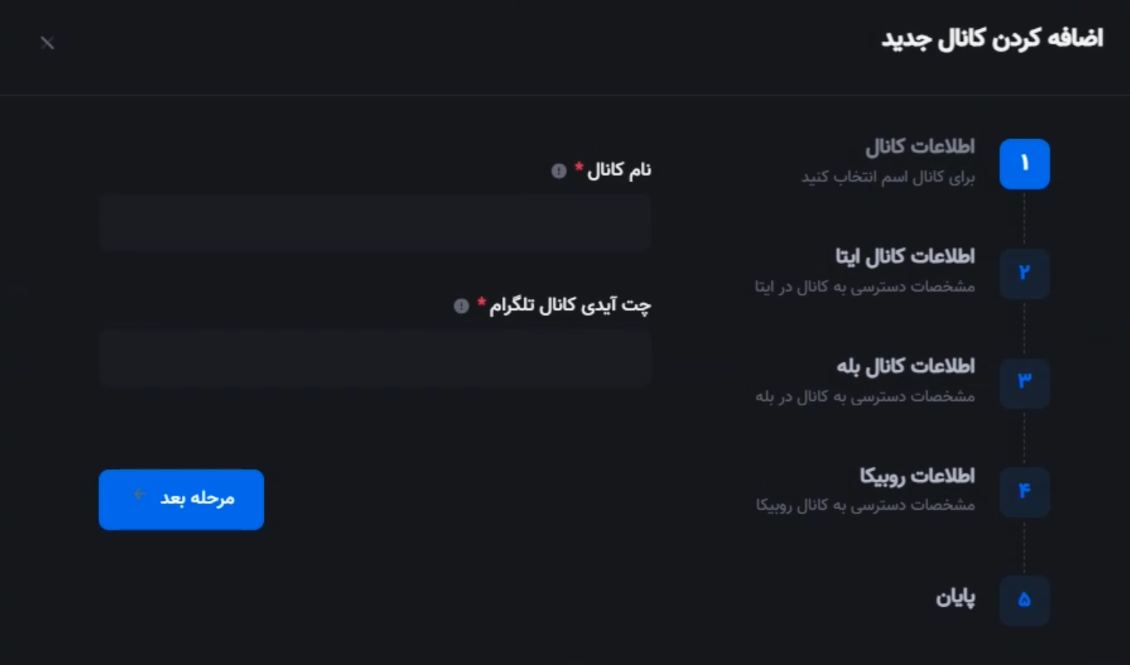This screenshot has height=665, width=1130.
Task: Click the step ۱ number badge
Action: [1024, 164]
